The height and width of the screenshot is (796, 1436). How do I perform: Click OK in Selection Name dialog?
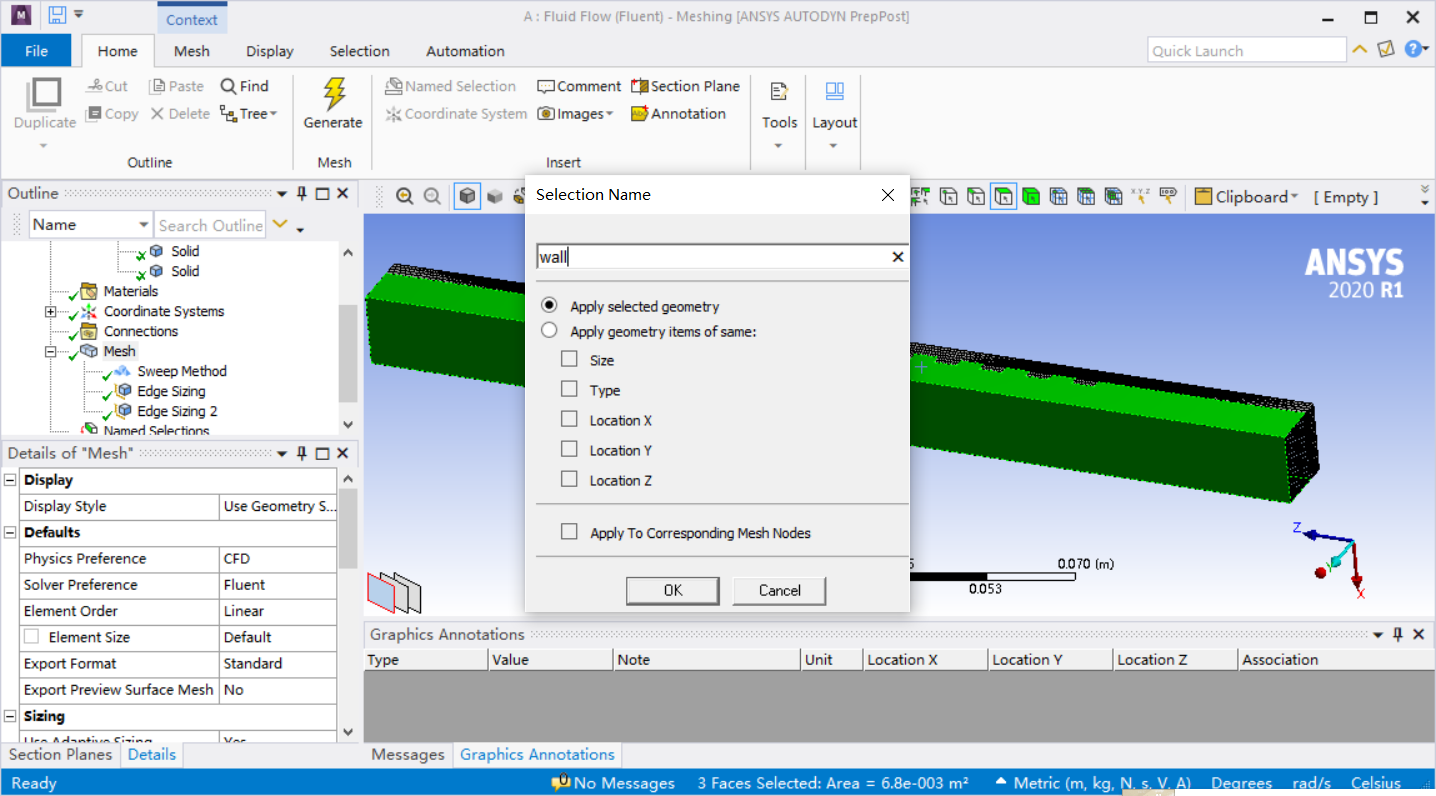[x=673, y=590]
